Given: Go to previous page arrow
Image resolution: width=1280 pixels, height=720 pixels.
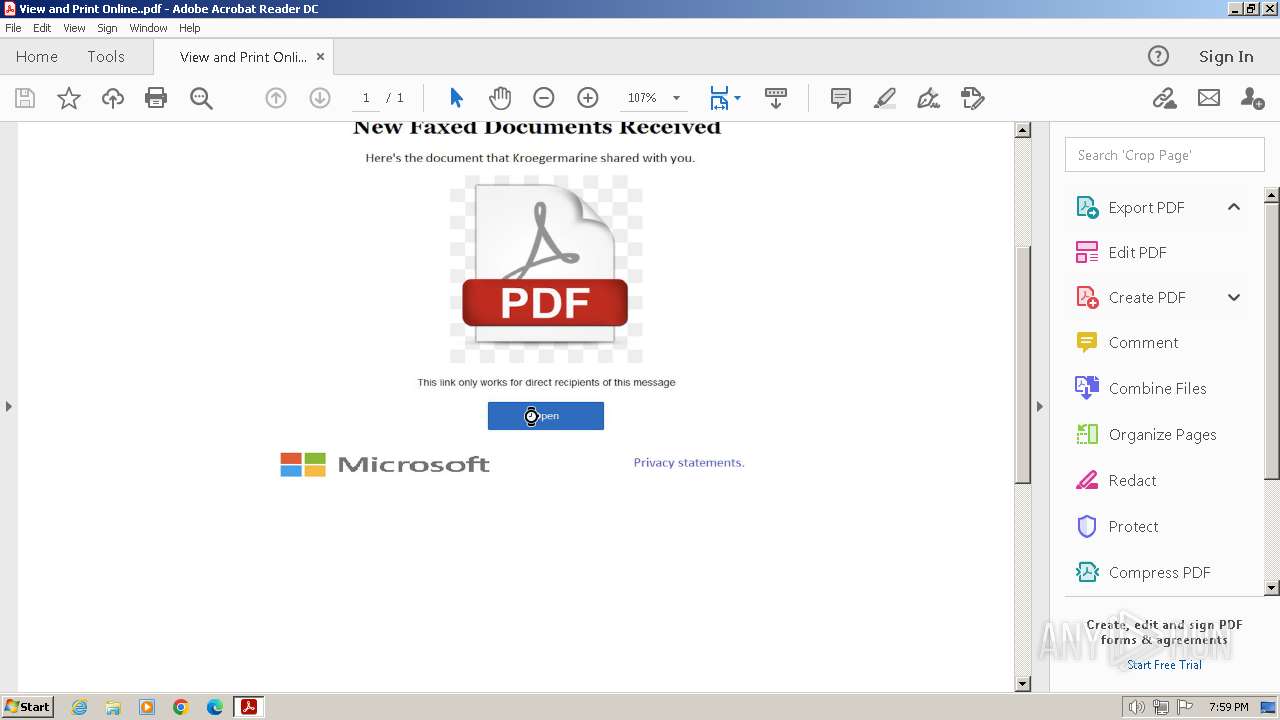Looking at the screenshot, I should [x=276, y=98].
